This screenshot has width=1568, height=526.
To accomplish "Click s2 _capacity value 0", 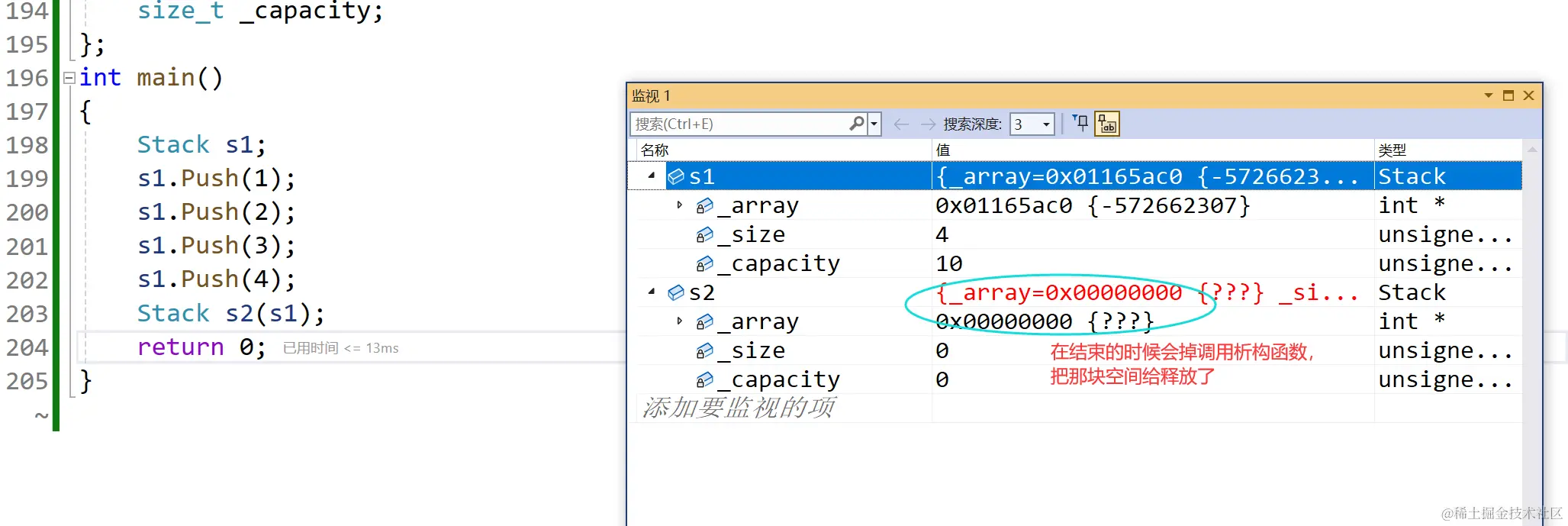I will [942, 379].
